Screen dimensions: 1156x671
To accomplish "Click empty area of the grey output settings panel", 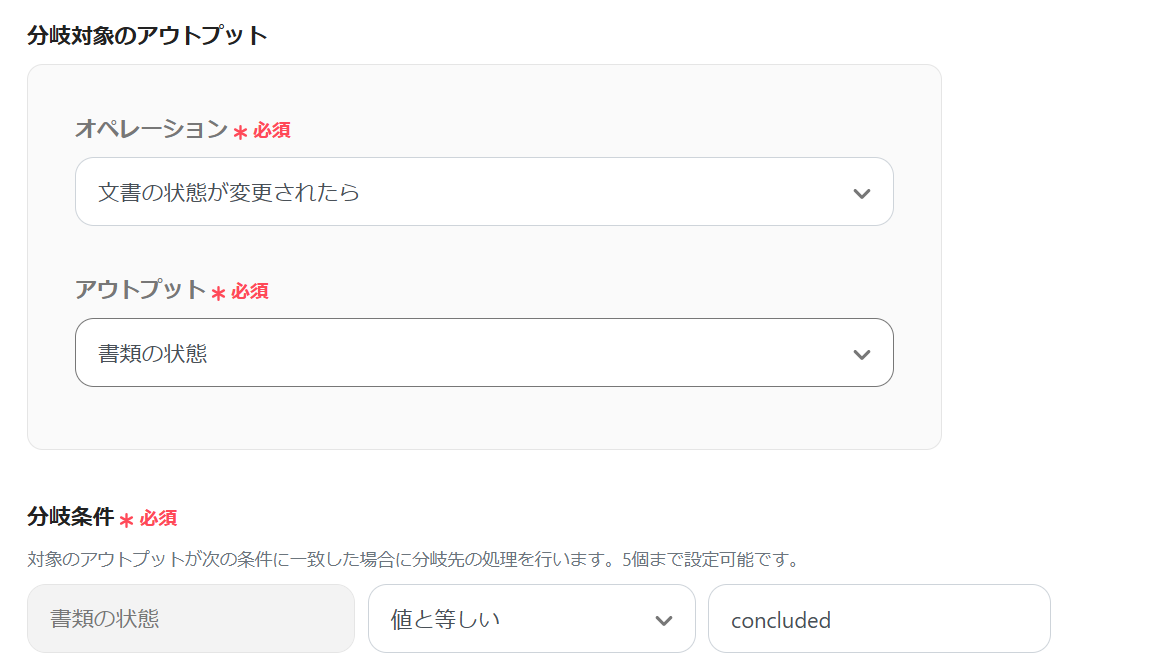I will [x=480, y=420].
